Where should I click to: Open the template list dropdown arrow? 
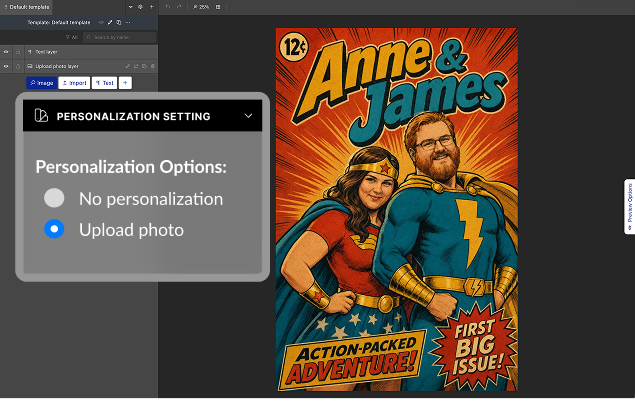tap(130, 7)
